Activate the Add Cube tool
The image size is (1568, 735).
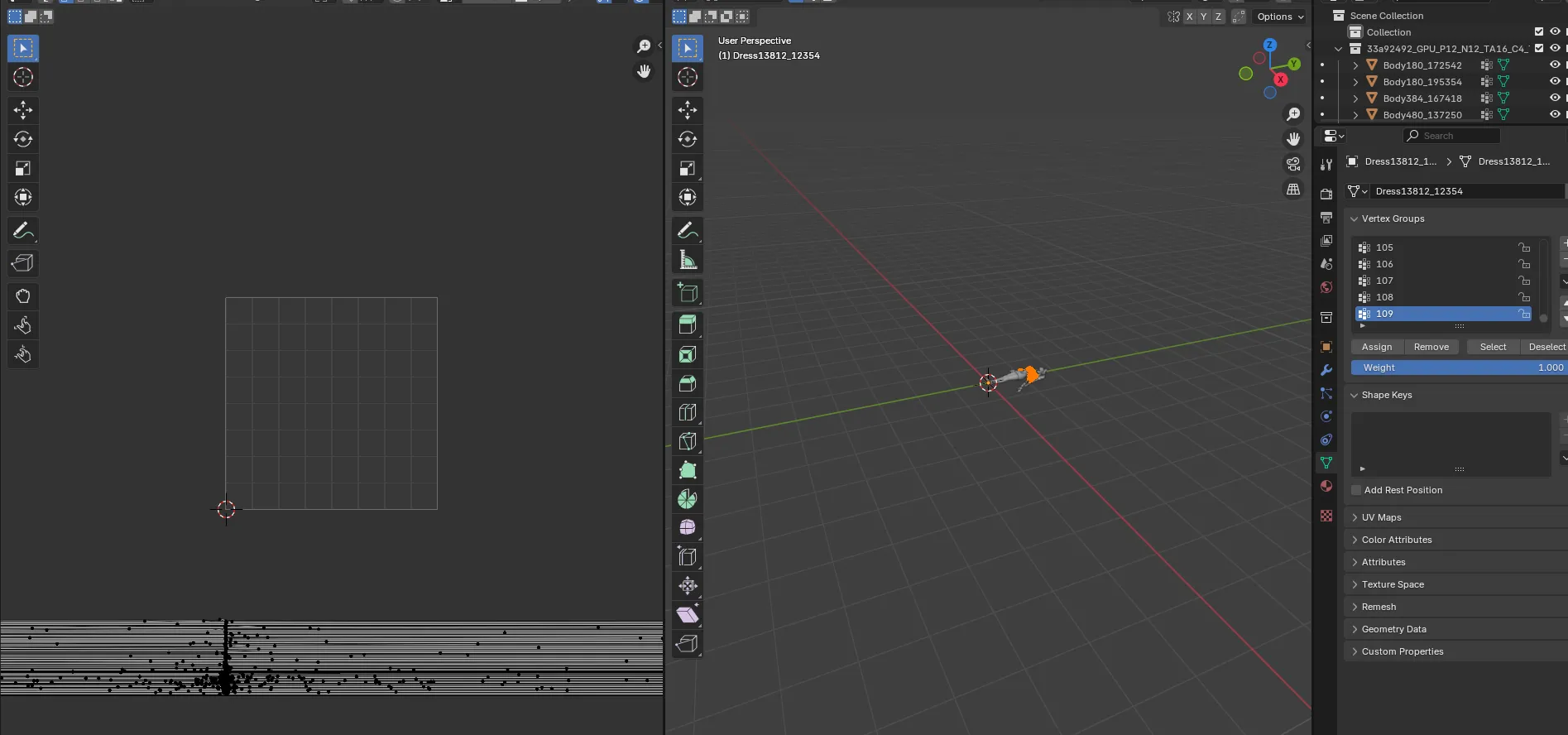pyautogui.click(x=688, y=293)
